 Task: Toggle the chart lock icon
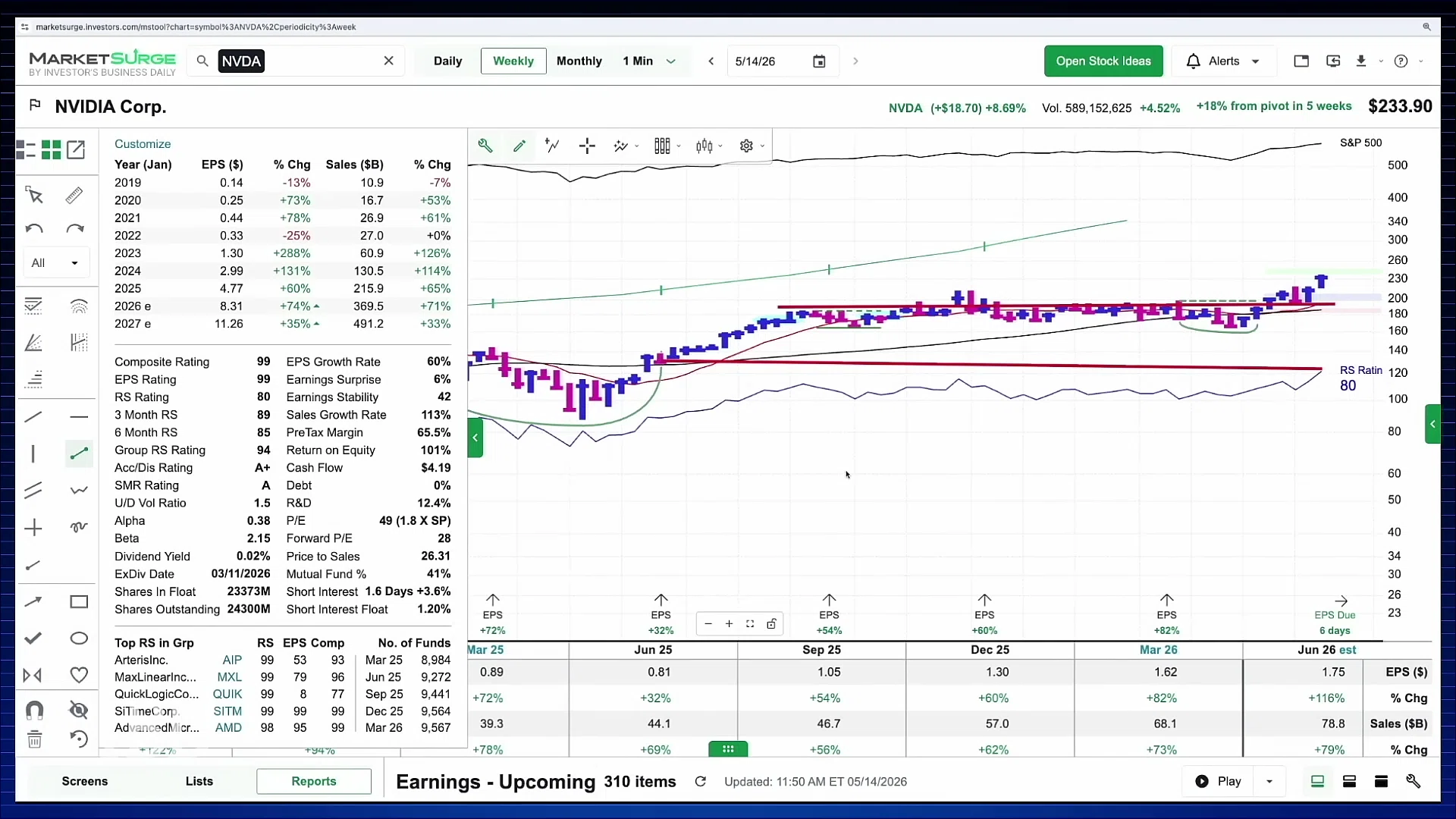(771, 623)
